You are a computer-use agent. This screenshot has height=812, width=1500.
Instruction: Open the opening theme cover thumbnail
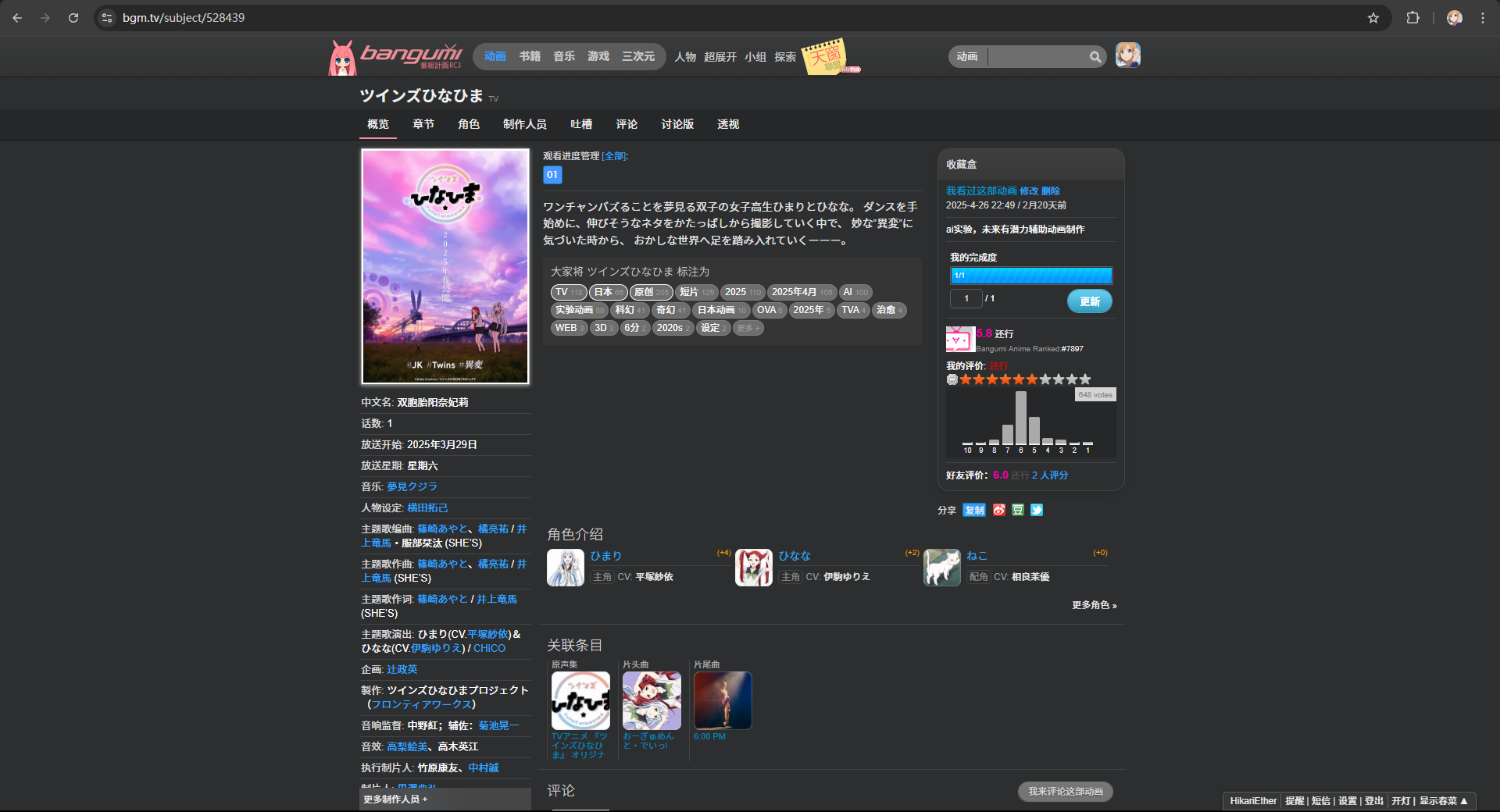pos(652,700)
